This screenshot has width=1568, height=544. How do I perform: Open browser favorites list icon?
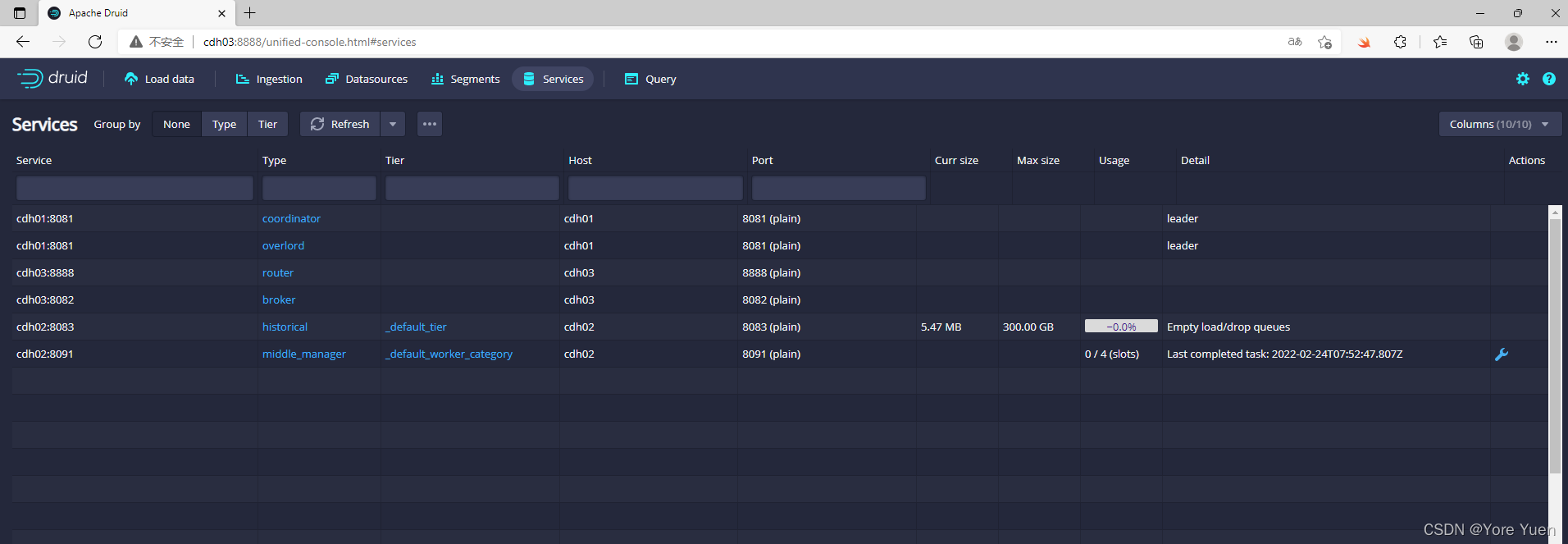pos(1440,42)
